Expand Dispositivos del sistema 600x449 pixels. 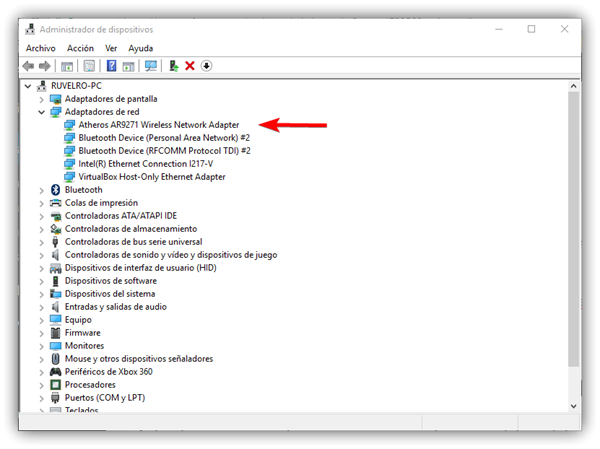(41, 294)
